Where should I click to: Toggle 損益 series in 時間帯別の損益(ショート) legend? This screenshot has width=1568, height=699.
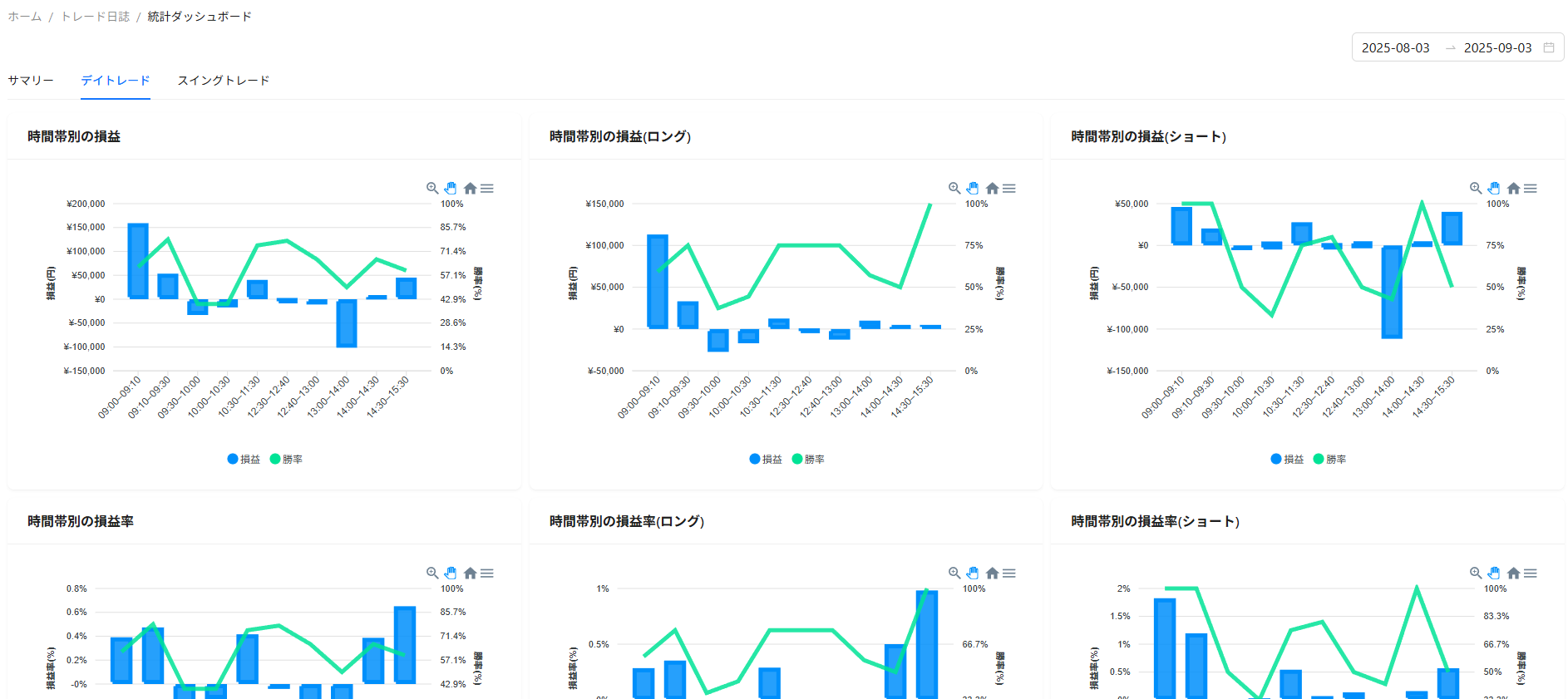[x=1287, y=459]
